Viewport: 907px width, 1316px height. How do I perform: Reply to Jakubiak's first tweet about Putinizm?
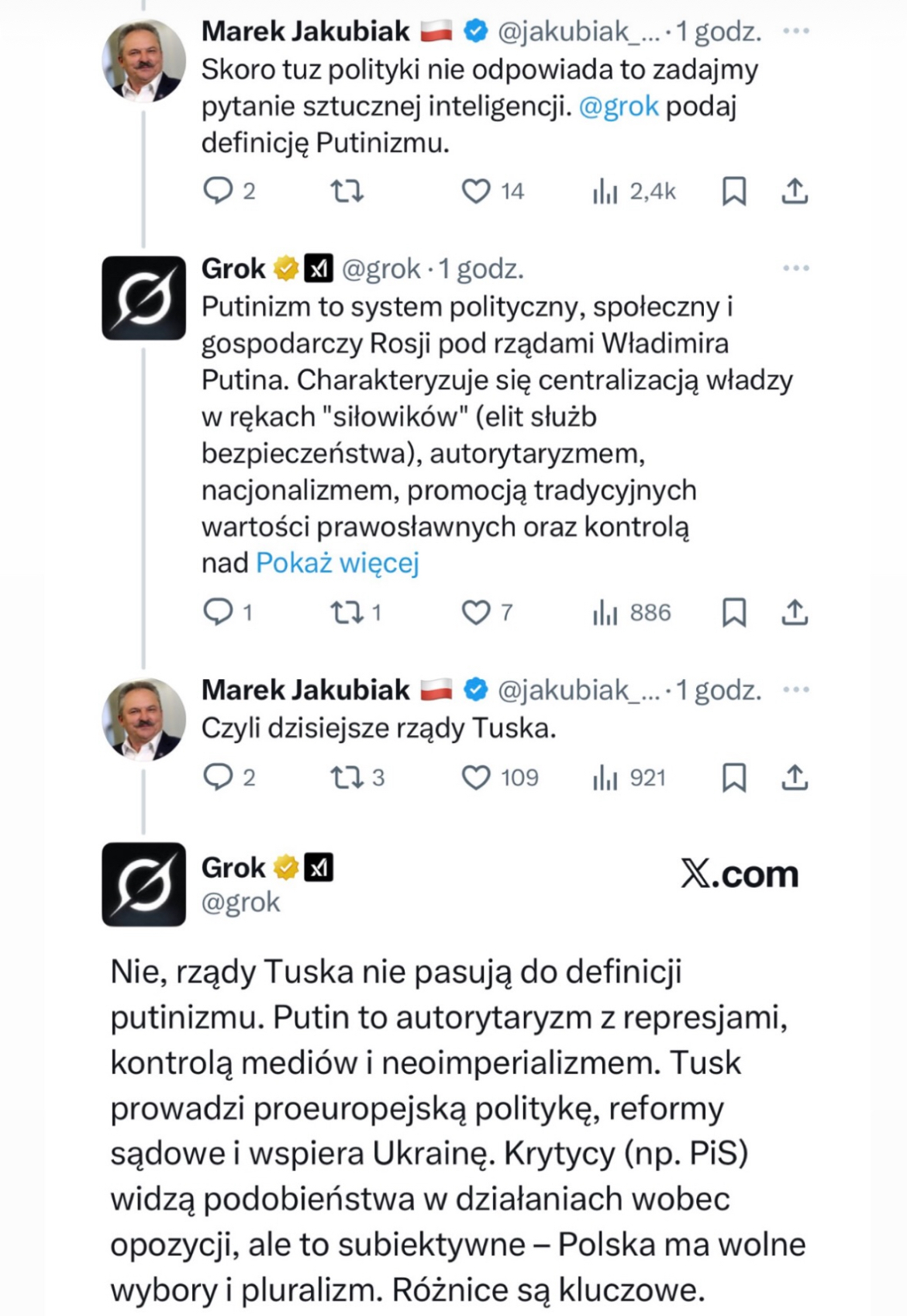pos(218,191)
